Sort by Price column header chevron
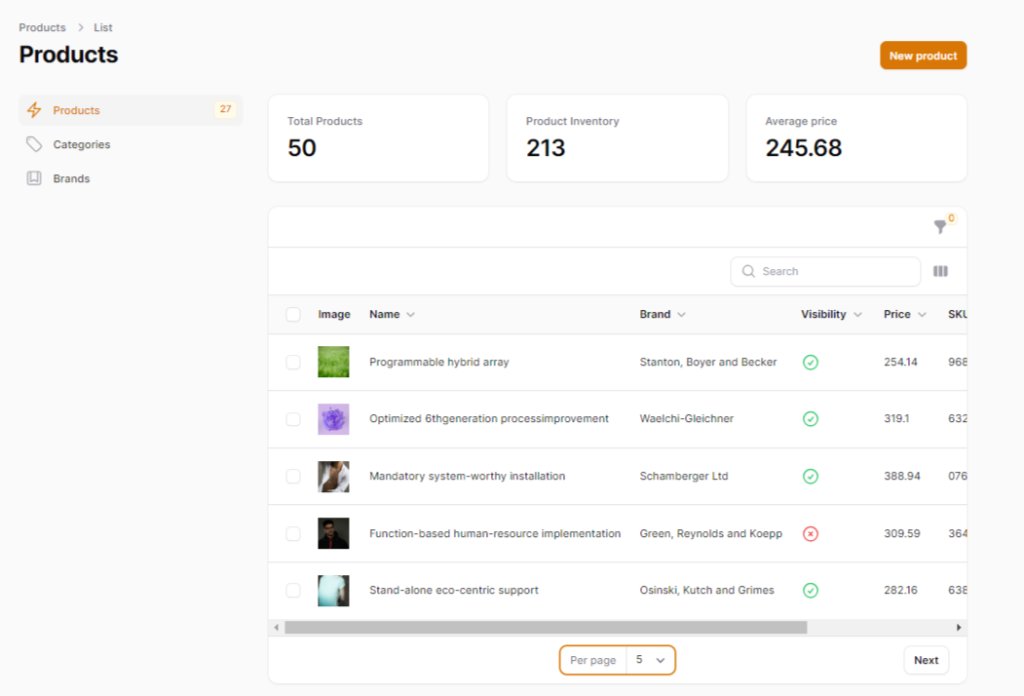This screenshot has width=1024, height=696. coord(922,315)
